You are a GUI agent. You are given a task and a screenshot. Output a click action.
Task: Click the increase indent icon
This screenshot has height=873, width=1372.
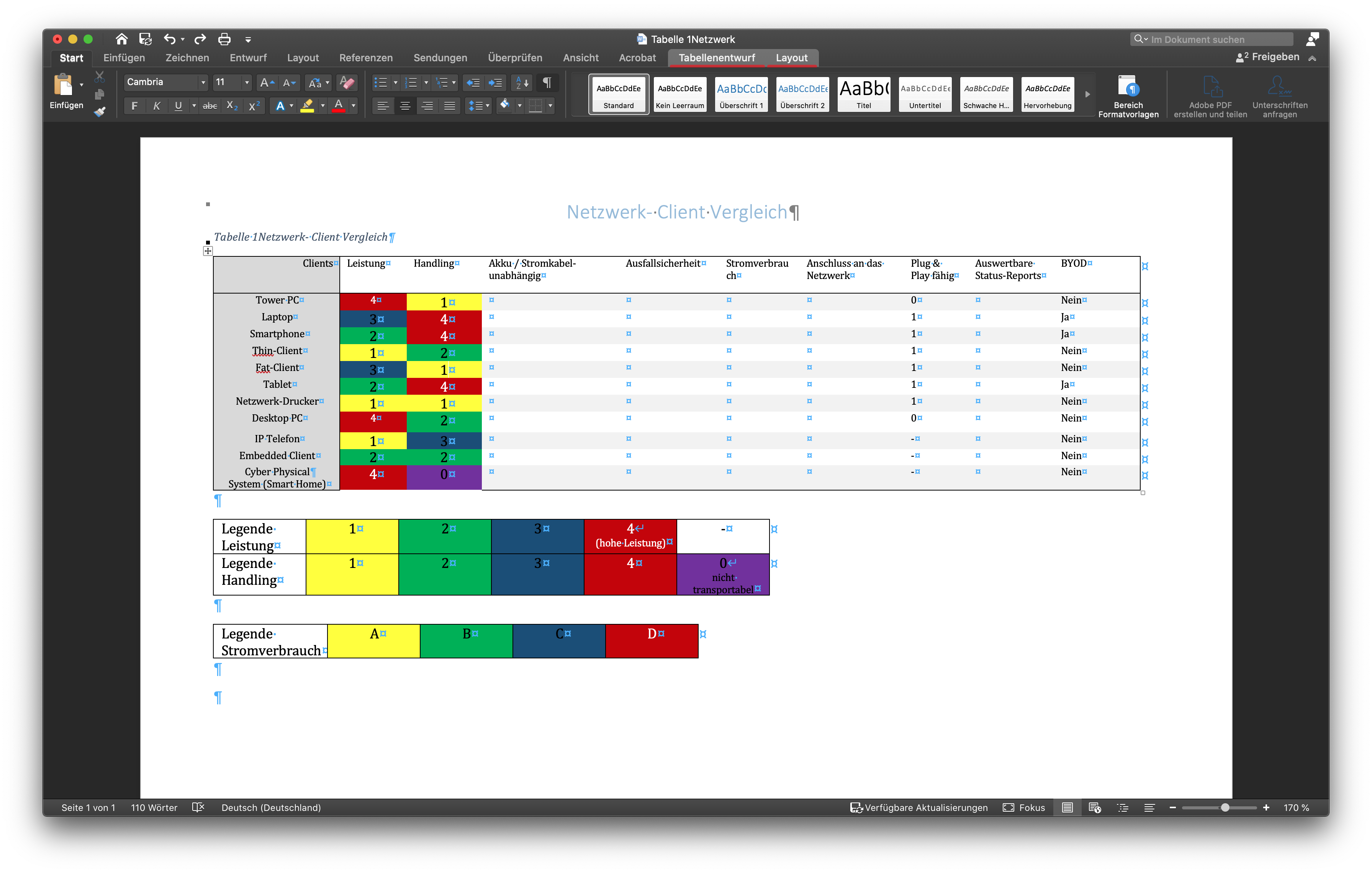(495, 83)
